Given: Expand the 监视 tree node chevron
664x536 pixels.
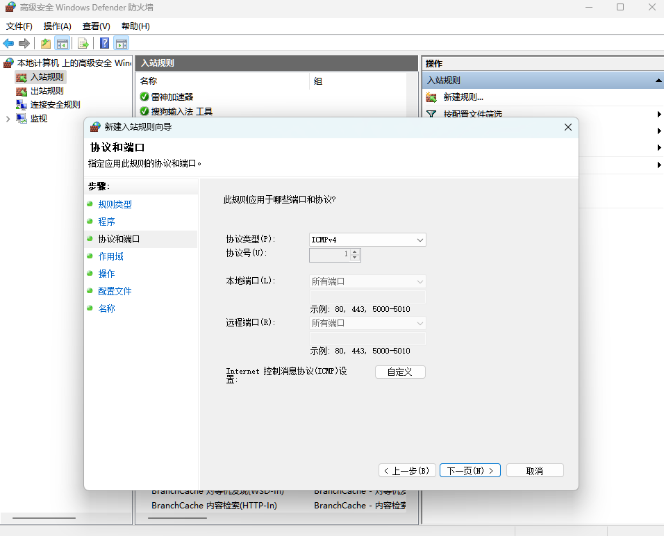Looking at the screenshot, I should tap(8, 119).
